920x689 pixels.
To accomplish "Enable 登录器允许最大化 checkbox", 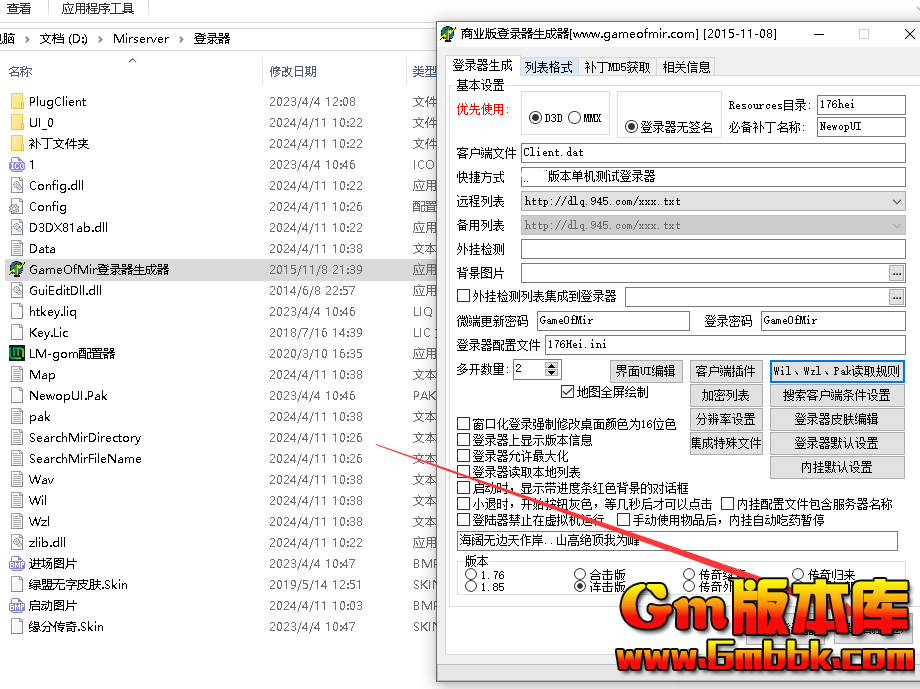I will pos(463,456).
